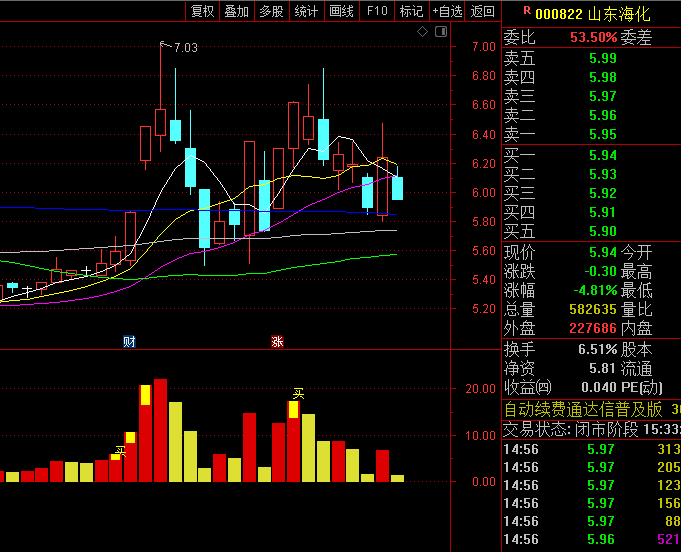Toggle the panel layout icon atop the chart

[x=441, y=32]
